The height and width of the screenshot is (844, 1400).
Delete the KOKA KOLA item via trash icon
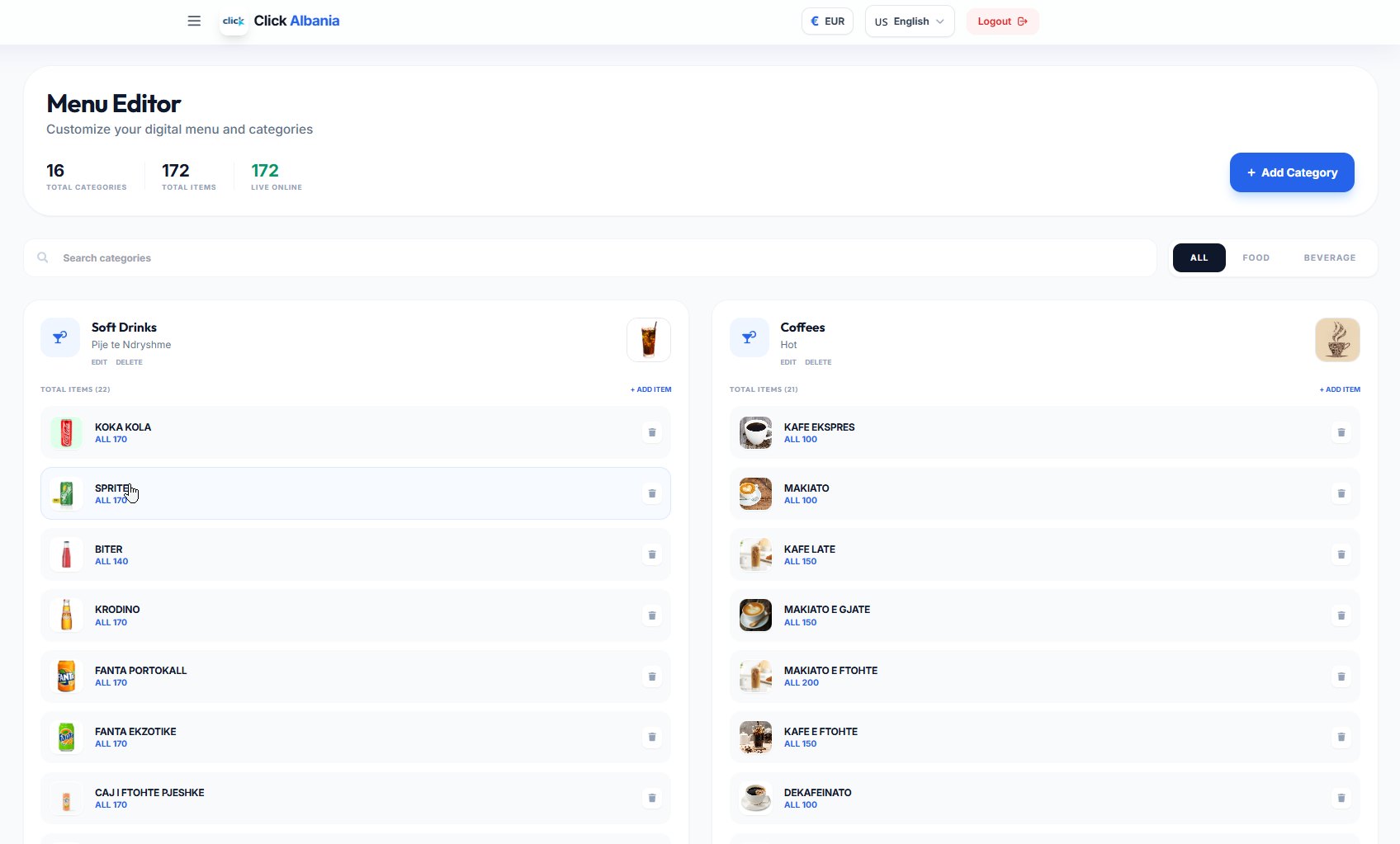click(652, 432)
